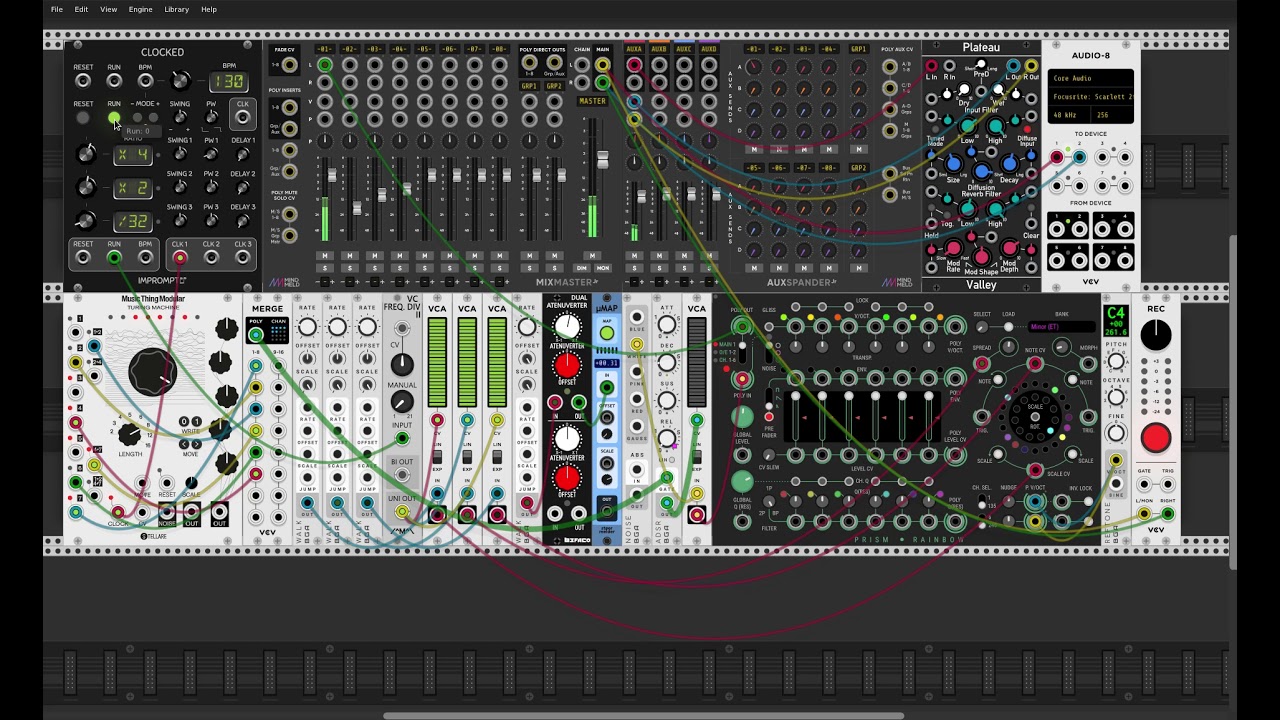Image resolution: width=1280 pixels, height=720 pixels.
Task: Click the tuner C4 note display
Action: 1116,320
